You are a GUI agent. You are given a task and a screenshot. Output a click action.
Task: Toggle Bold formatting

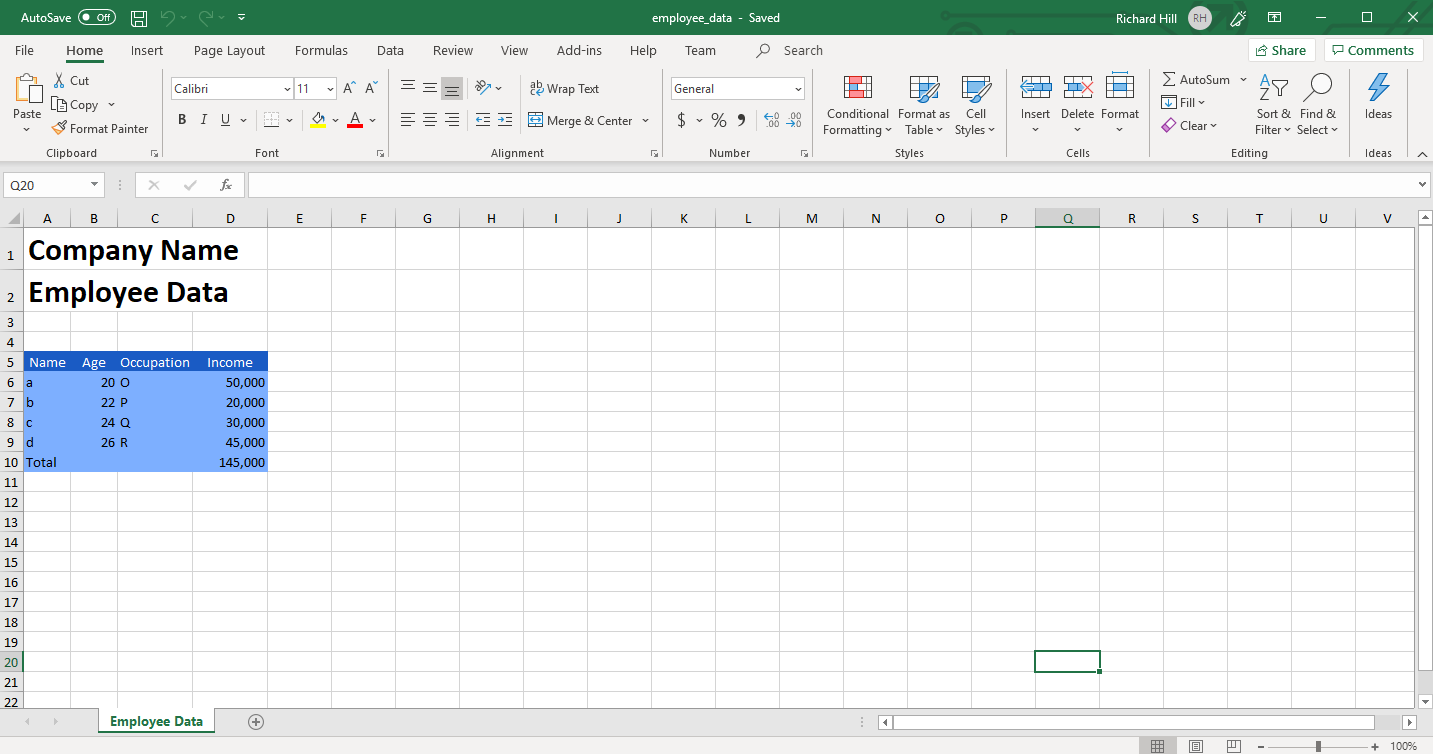click(x=182, y=120)
